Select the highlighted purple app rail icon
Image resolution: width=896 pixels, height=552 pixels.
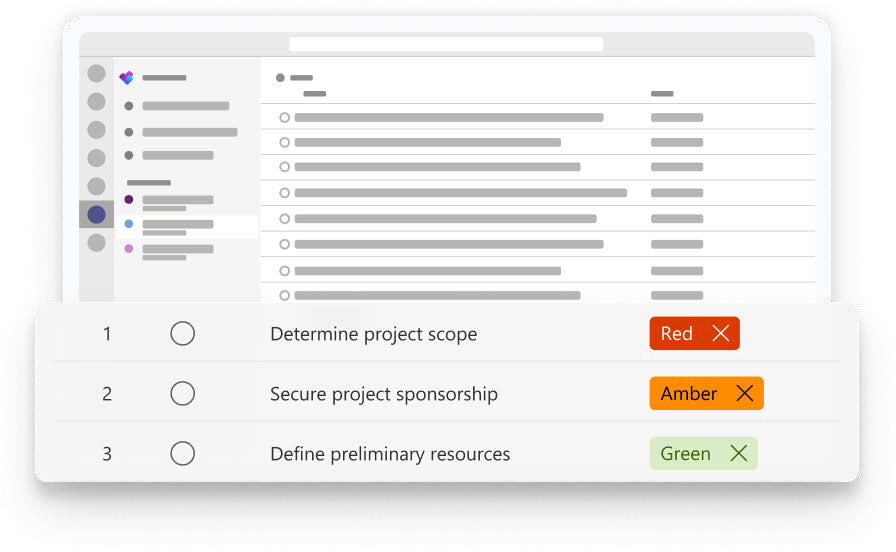(x=96, y=214)
